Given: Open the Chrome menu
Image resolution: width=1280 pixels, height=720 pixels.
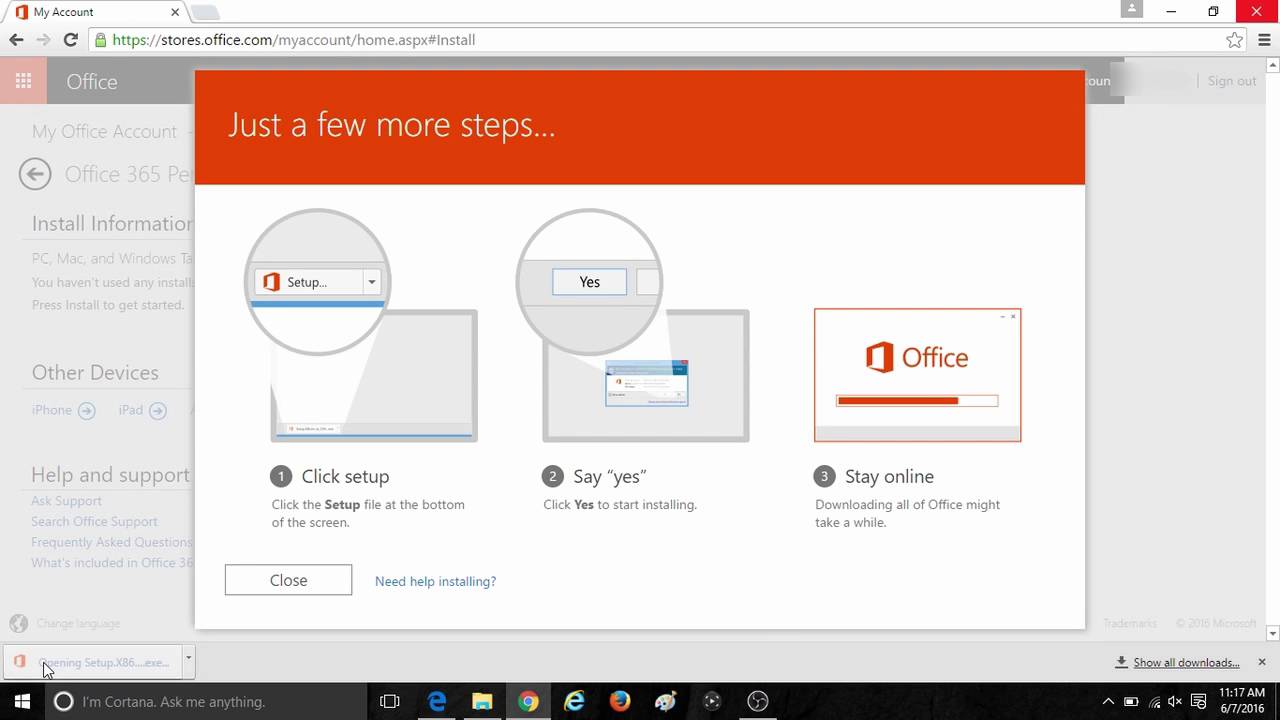Looking at the screenshot, I should 1266,40.
